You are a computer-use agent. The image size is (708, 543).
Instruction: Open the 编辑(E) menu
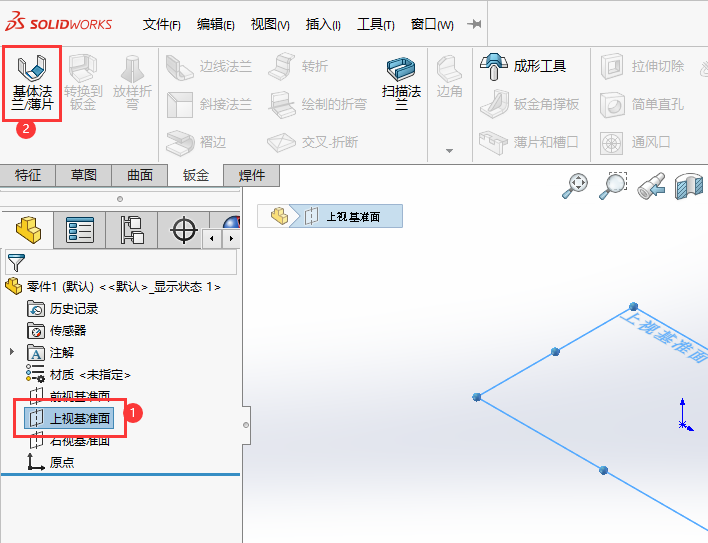(x=215, y=24)
